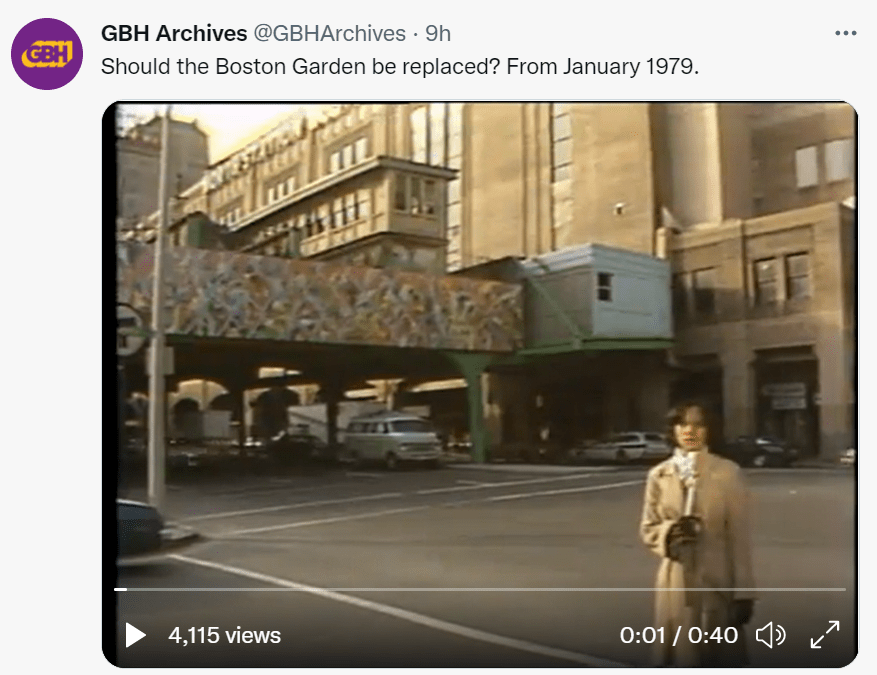Click the building windows at upper right
877x675 pixels.
[x=825, y=162]
